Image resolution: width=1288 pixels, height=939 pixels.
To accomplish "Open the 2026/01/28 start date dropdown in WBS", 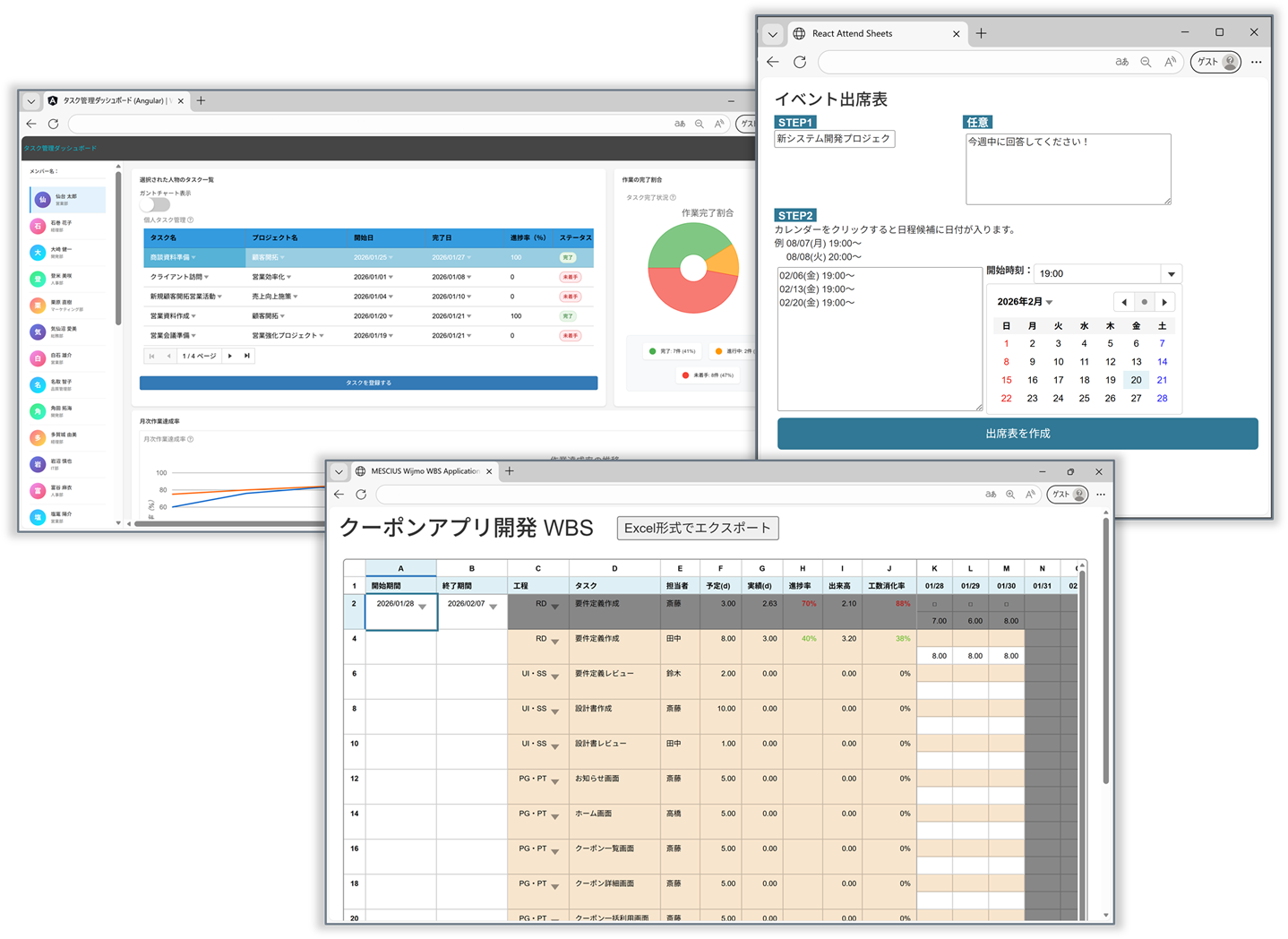I will coord(422,607).
